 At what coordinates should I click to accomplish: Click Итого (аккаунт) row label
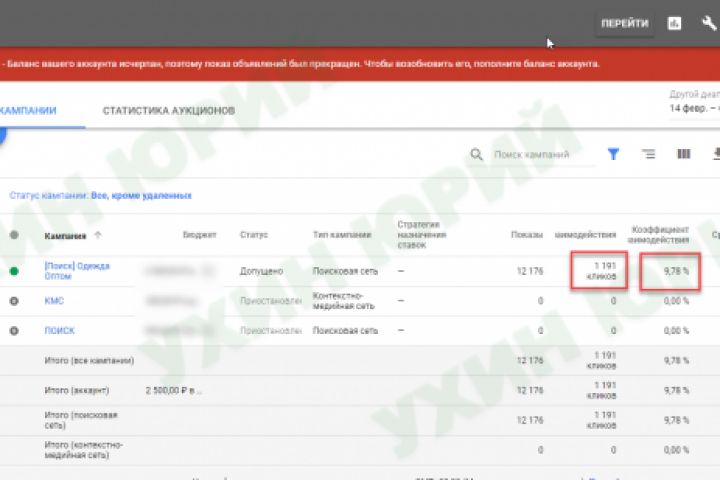pyautogui.click(x=77, y=390)
